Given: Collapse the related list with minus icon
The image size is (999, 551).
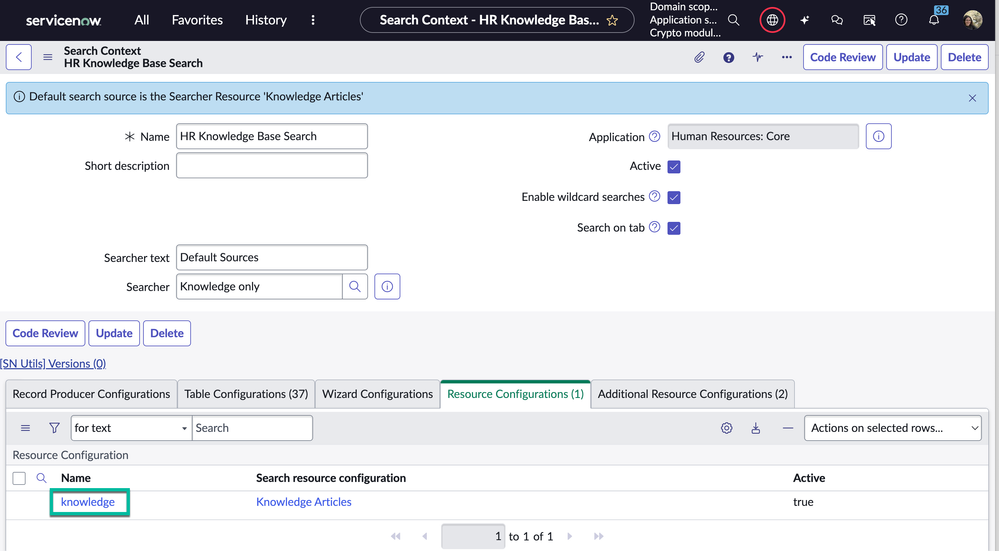Looking at the screenshot, I should [787, 428].
